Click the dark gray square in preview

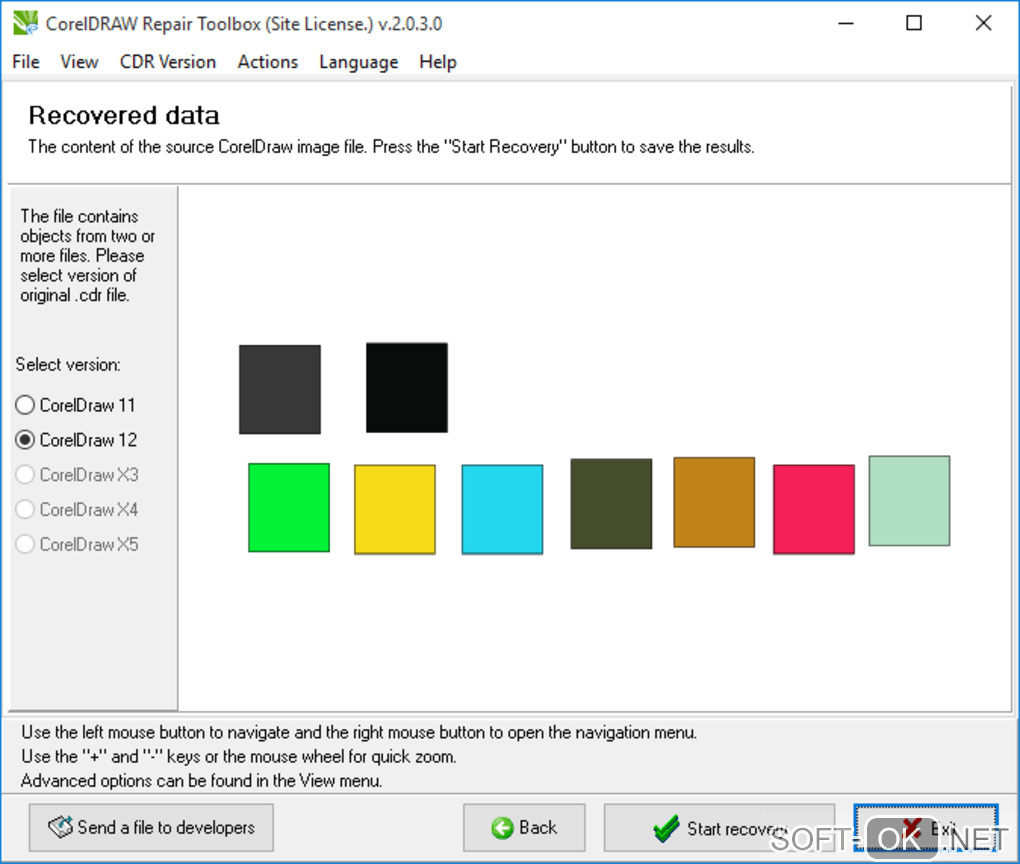280,390
